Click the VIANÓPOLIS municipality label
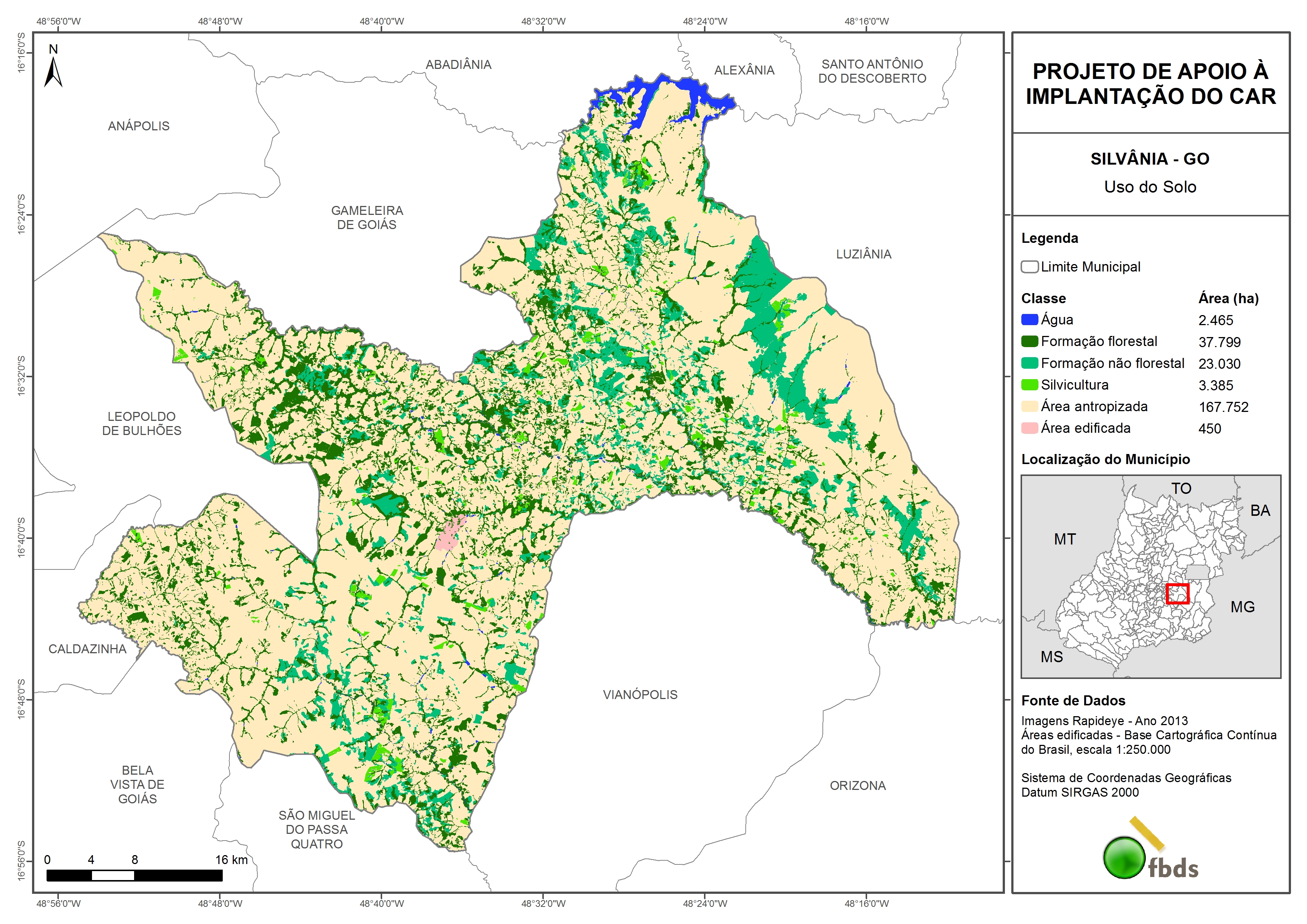This screenshot has width=1307, height=924. pos(640,695)
